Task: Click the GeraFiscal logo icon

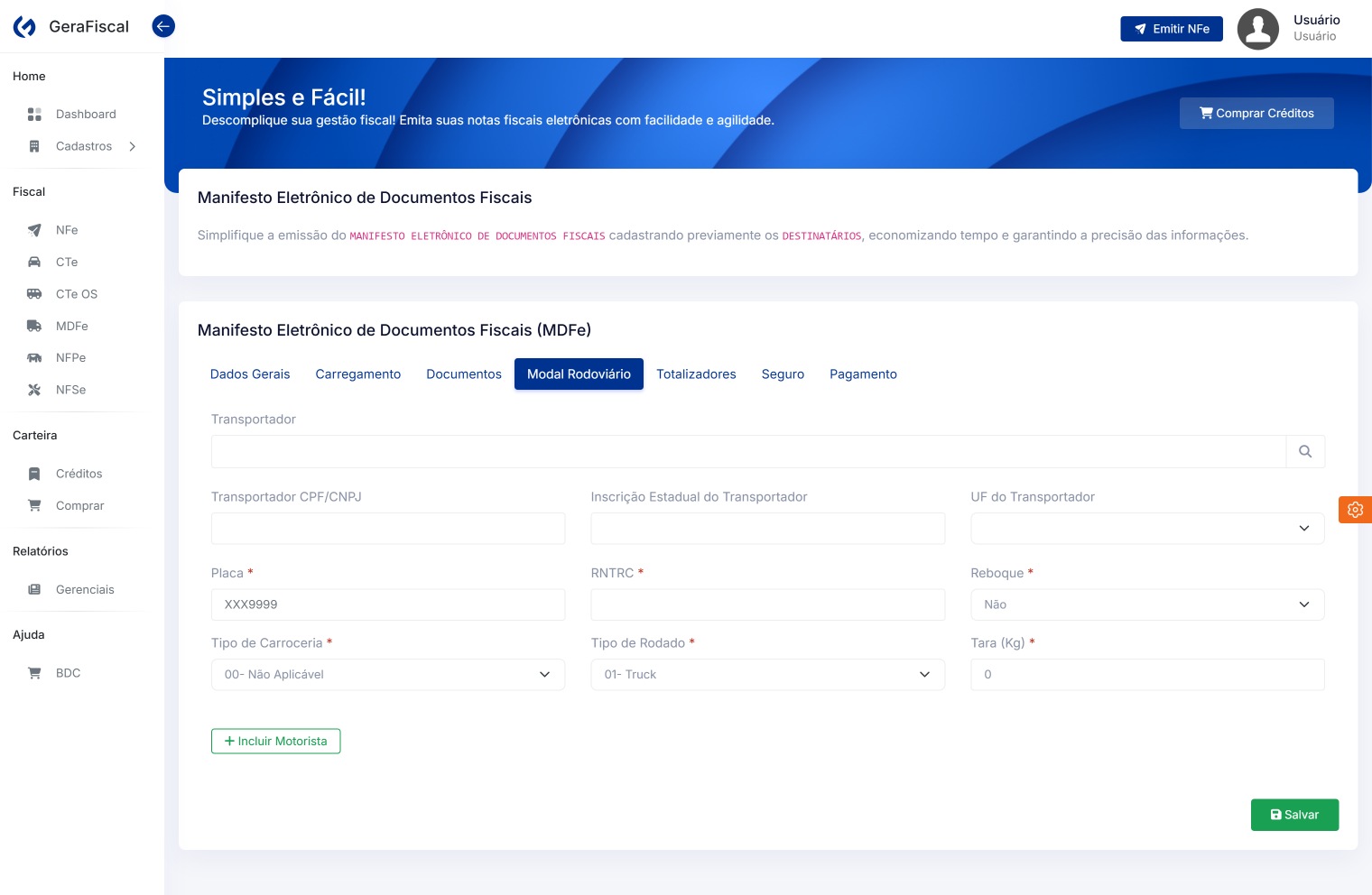Action: 25,27
